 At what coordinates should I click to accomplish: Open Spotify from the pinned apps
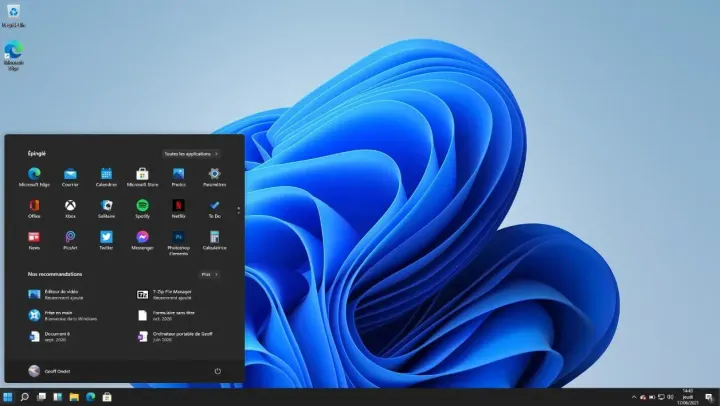142,206
